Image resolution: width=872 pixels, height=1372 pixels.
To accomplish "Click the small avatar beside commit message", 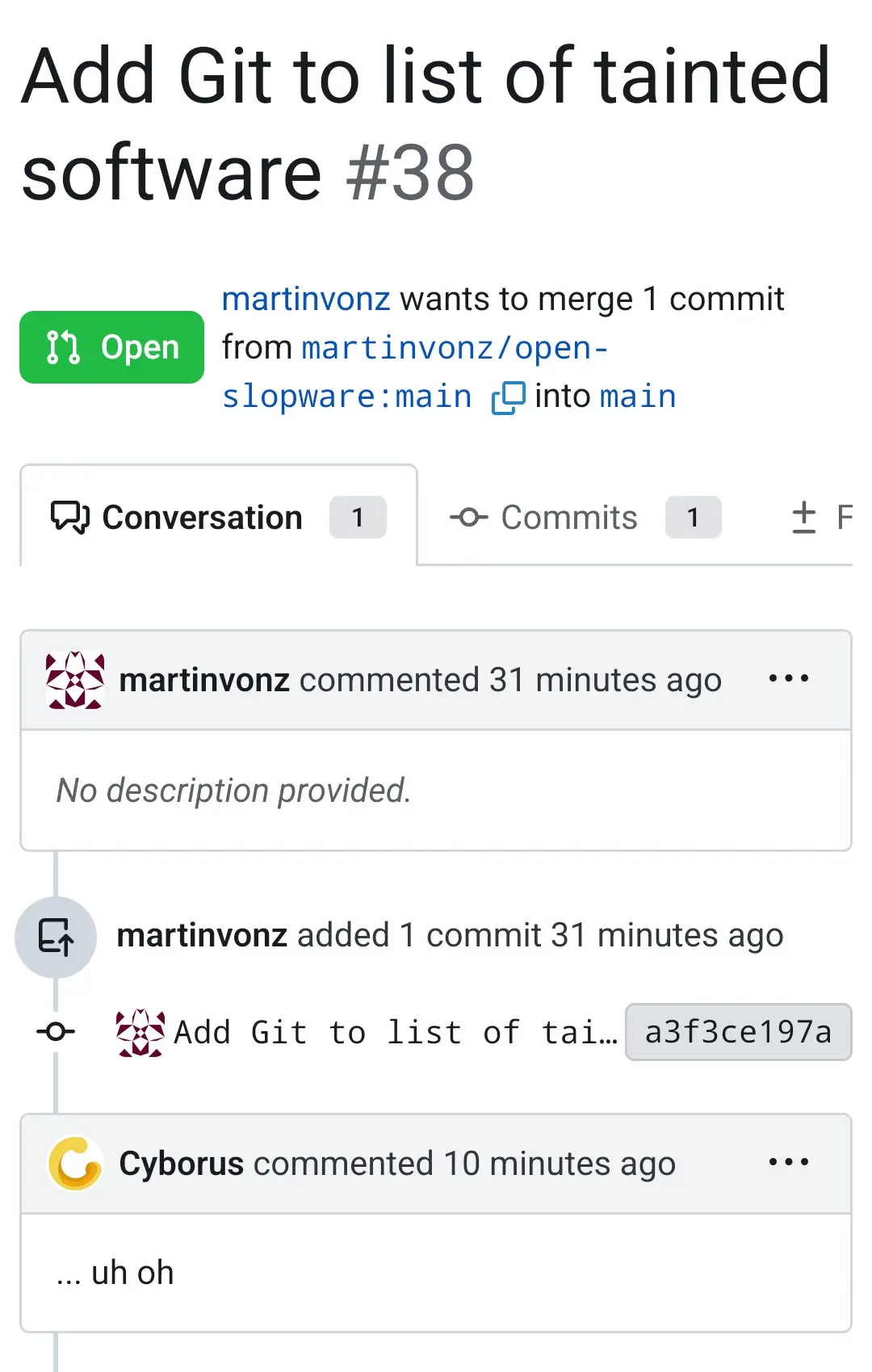I will click(140, 1032).
